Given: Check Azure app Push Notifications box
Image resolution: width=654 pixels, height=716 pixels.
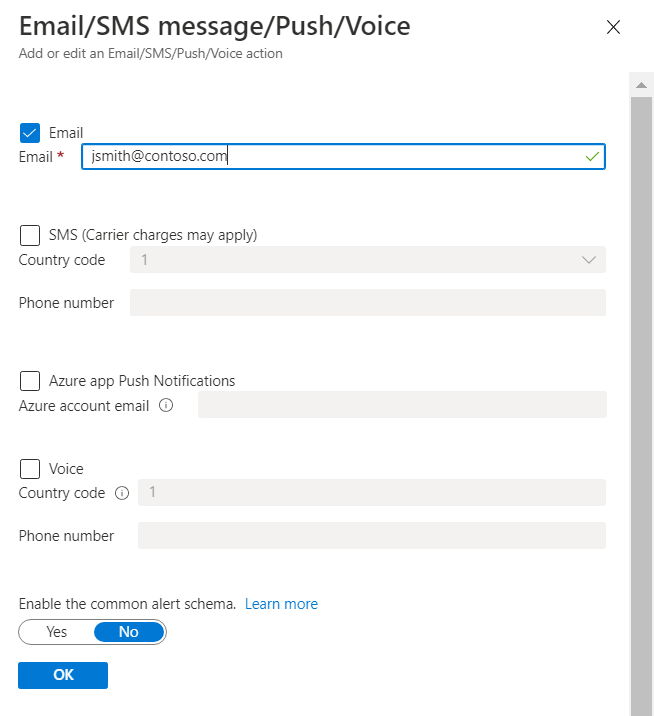Looking at the screenshot, I should [x=30, y=381].
